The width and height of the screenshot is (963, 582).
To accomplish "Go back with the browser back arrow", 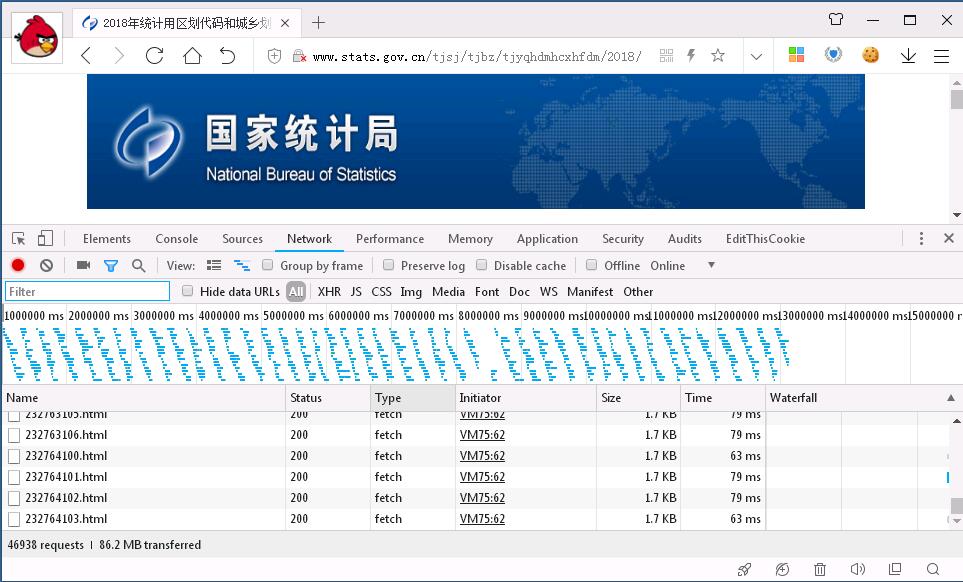I will tap(86, 56).
